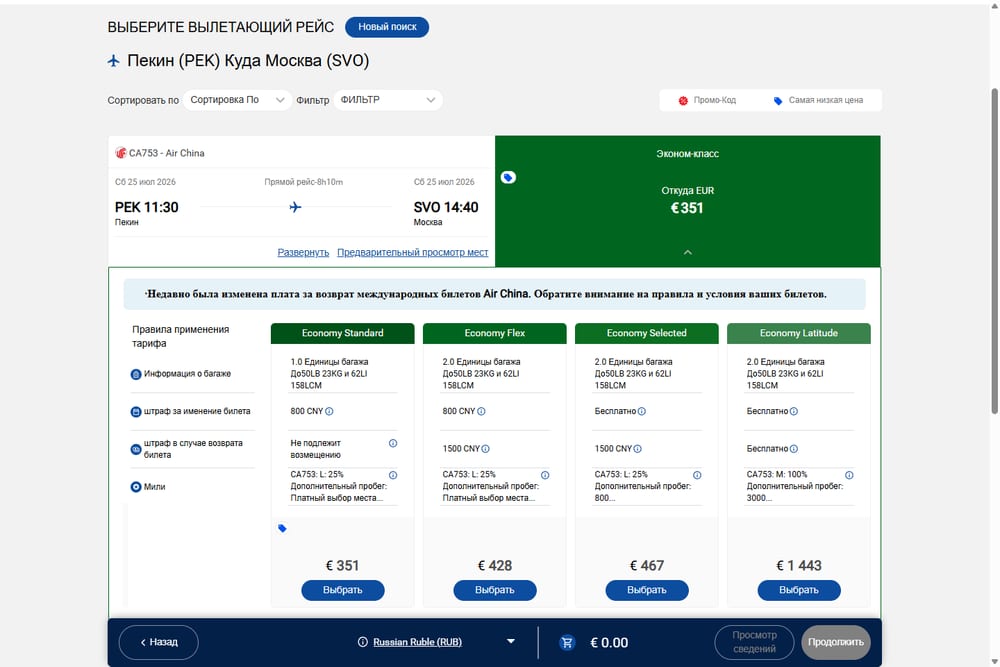Image resolution: width=1000 pixels, height=667 pixels.
Task: Select the Economy Flex fare header
Action: [x=495, y=334]
